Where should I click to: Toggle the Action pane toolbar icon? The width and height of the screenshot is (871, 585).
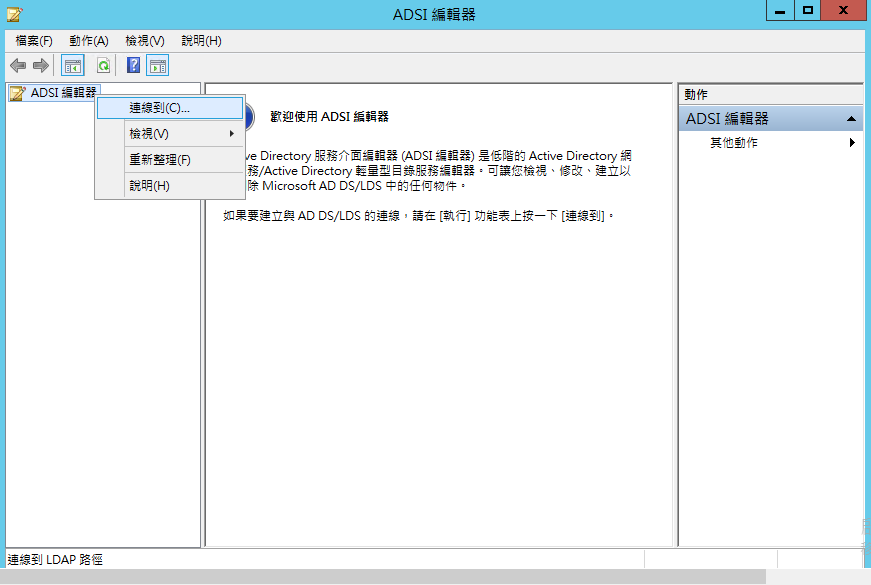[158, 66]
